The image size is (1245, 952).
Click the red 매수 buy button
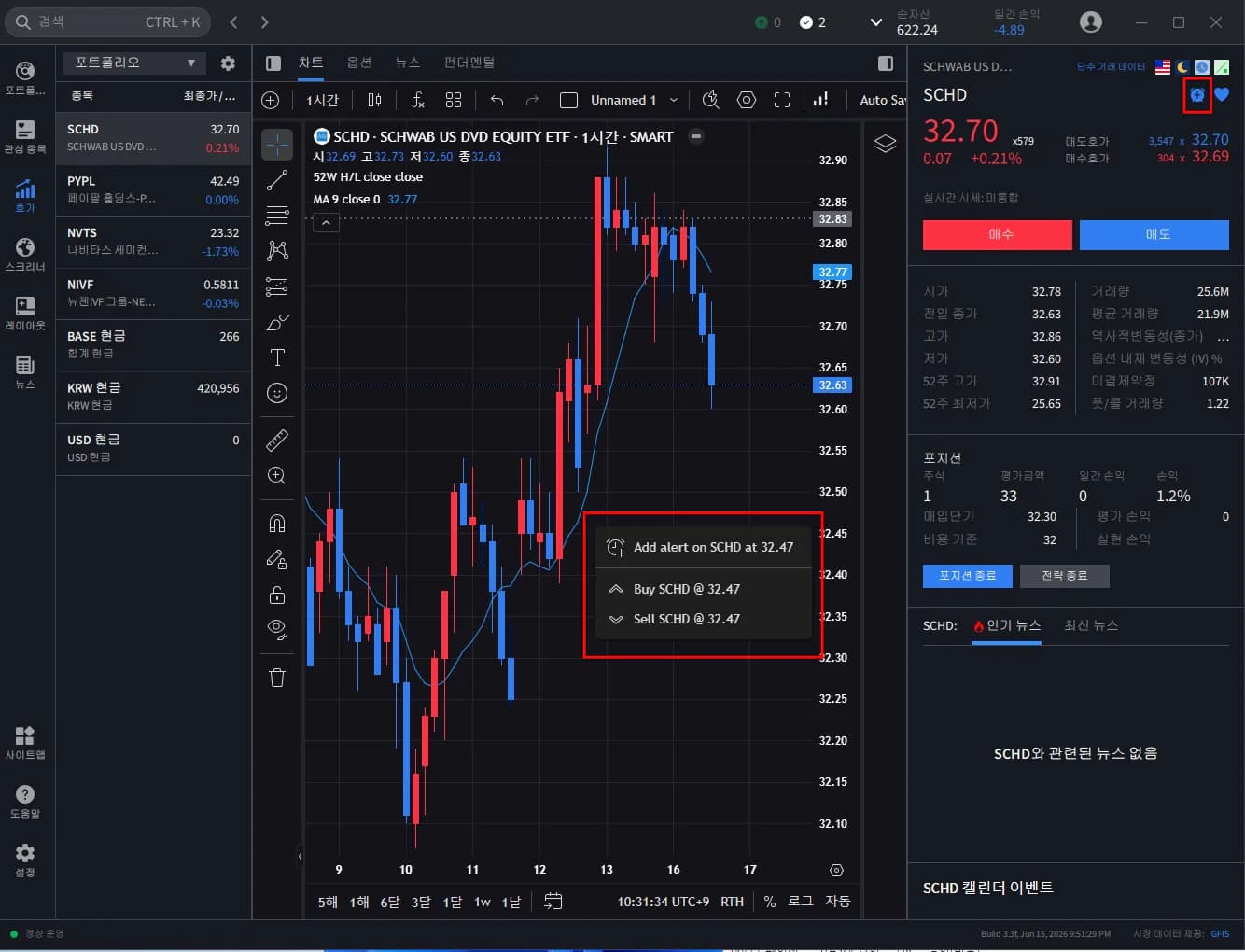pos(998,235)
